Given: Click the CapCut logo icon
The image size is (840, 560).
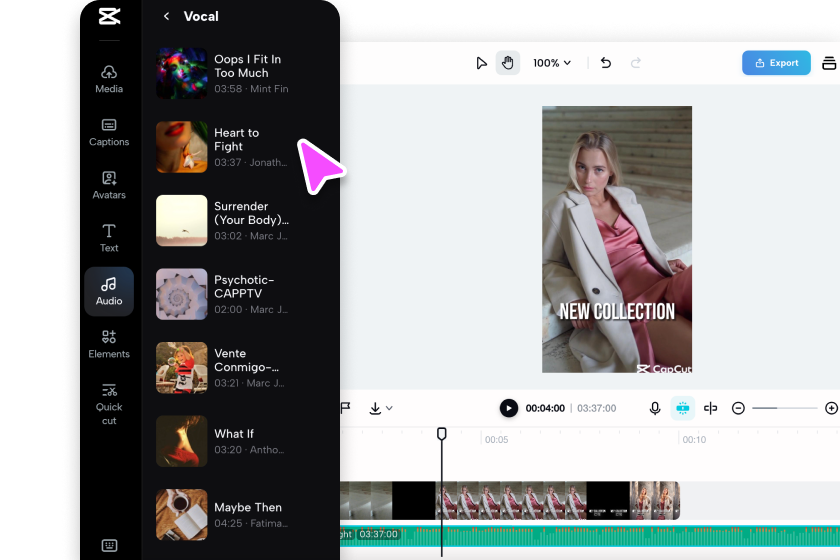Looking at the screenshot, I should click(x=109, y=16).
